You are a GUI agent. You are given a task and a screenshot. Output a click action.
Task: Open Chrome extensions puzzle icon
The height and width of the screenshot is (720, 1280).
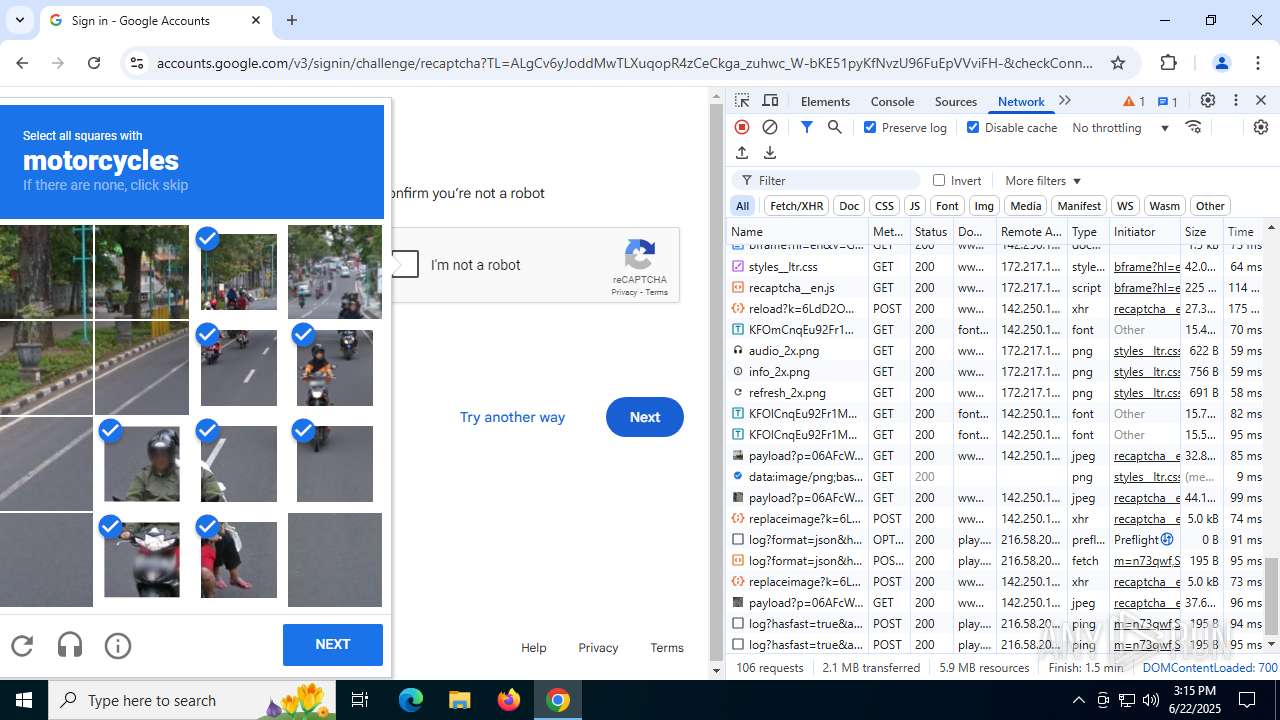[x=1169, y=63]
